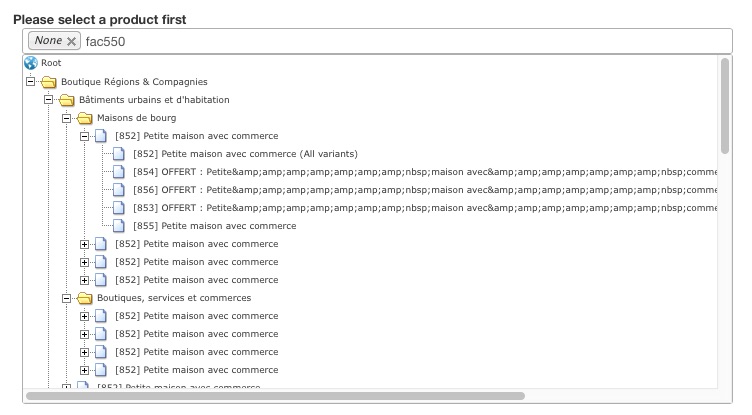This screenshot has width=752, height=415.
Task: Click the Root globe icon
Action: 30,63
